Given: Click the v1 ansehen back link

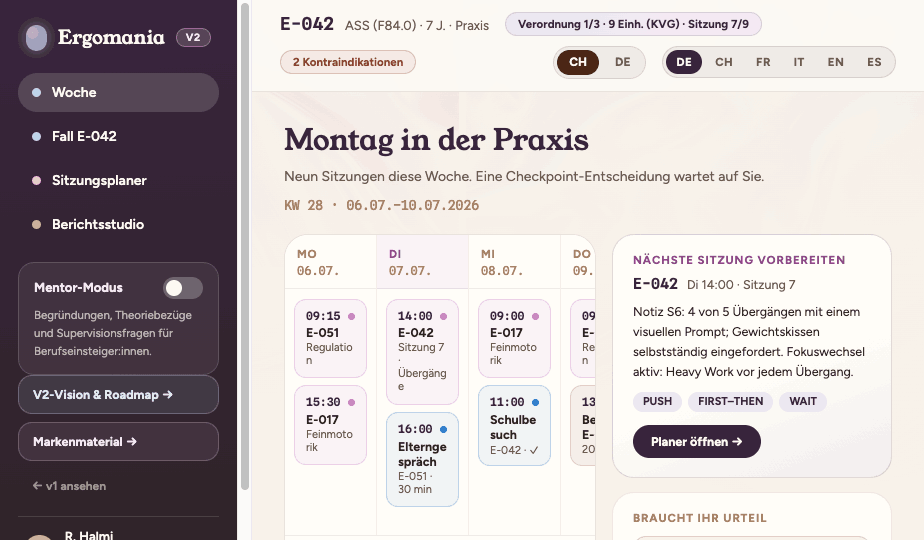Looking at the screenshot, I should coord(70,486).
